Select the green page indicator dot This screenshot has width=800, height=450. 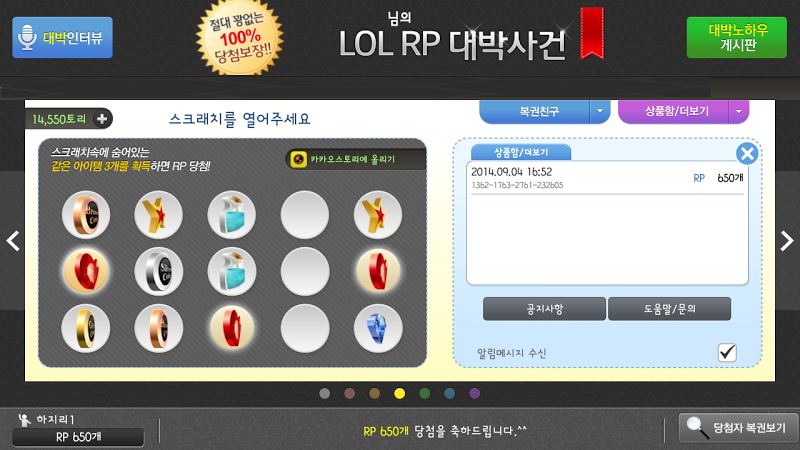pos(424,393)
